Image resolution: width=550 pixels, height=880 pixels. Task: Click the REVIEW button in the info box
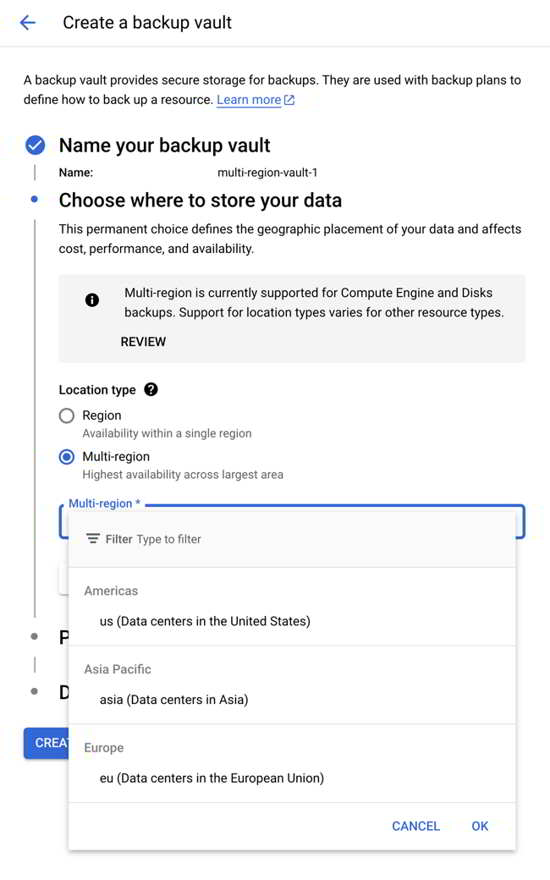143,342
